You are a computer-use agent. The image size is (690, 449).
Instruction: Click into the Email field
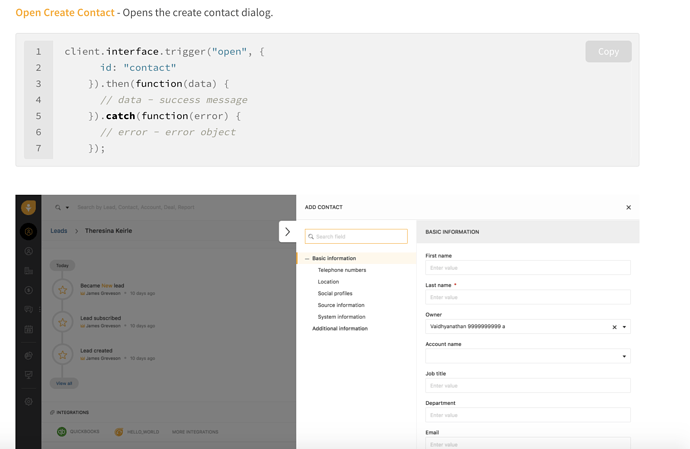pyautogui.click(x=528, y=443)
